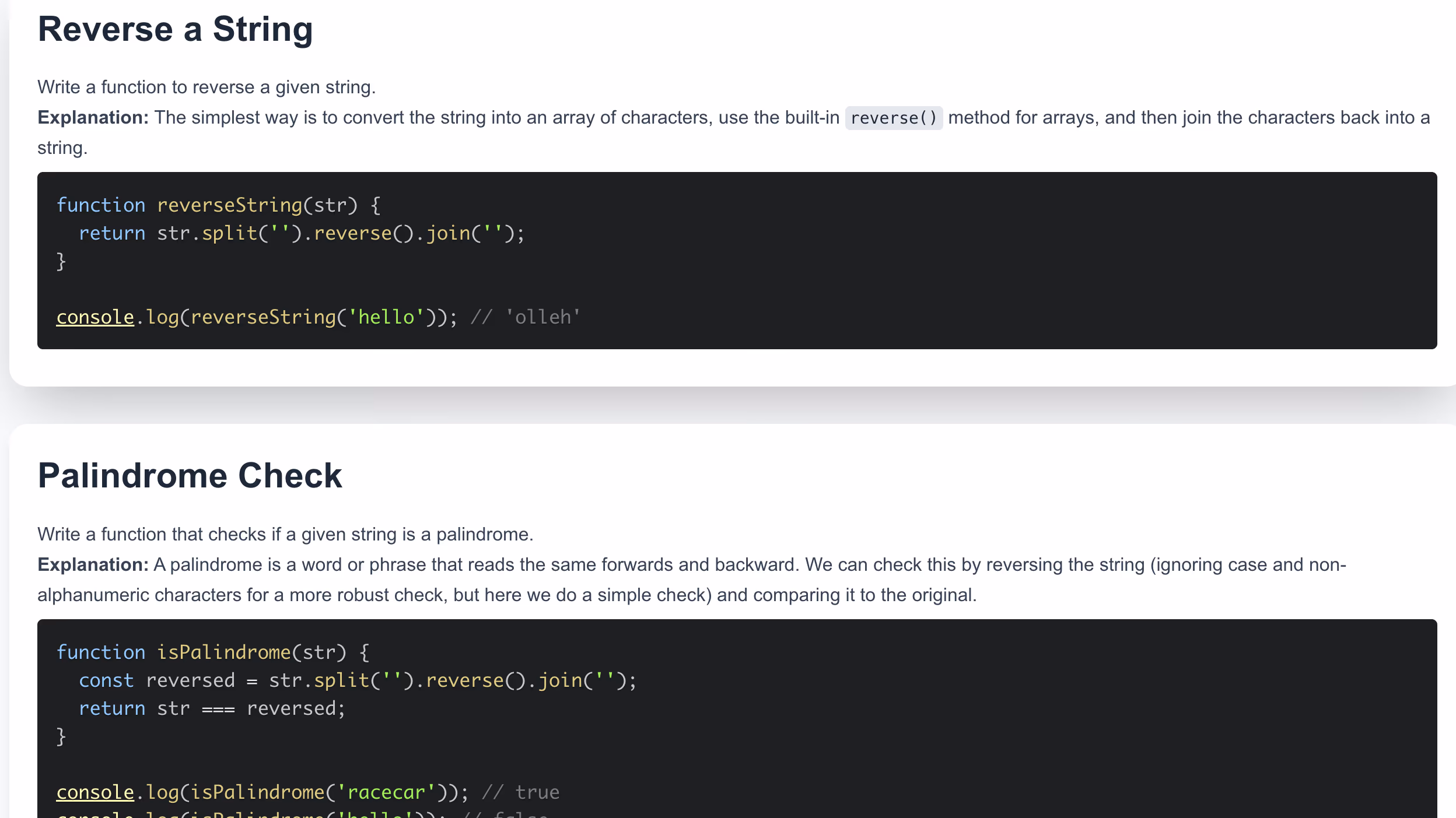1456x818 pixels.
Task: Click the inline reverse() code badge
Action: [x=894, y=118]
